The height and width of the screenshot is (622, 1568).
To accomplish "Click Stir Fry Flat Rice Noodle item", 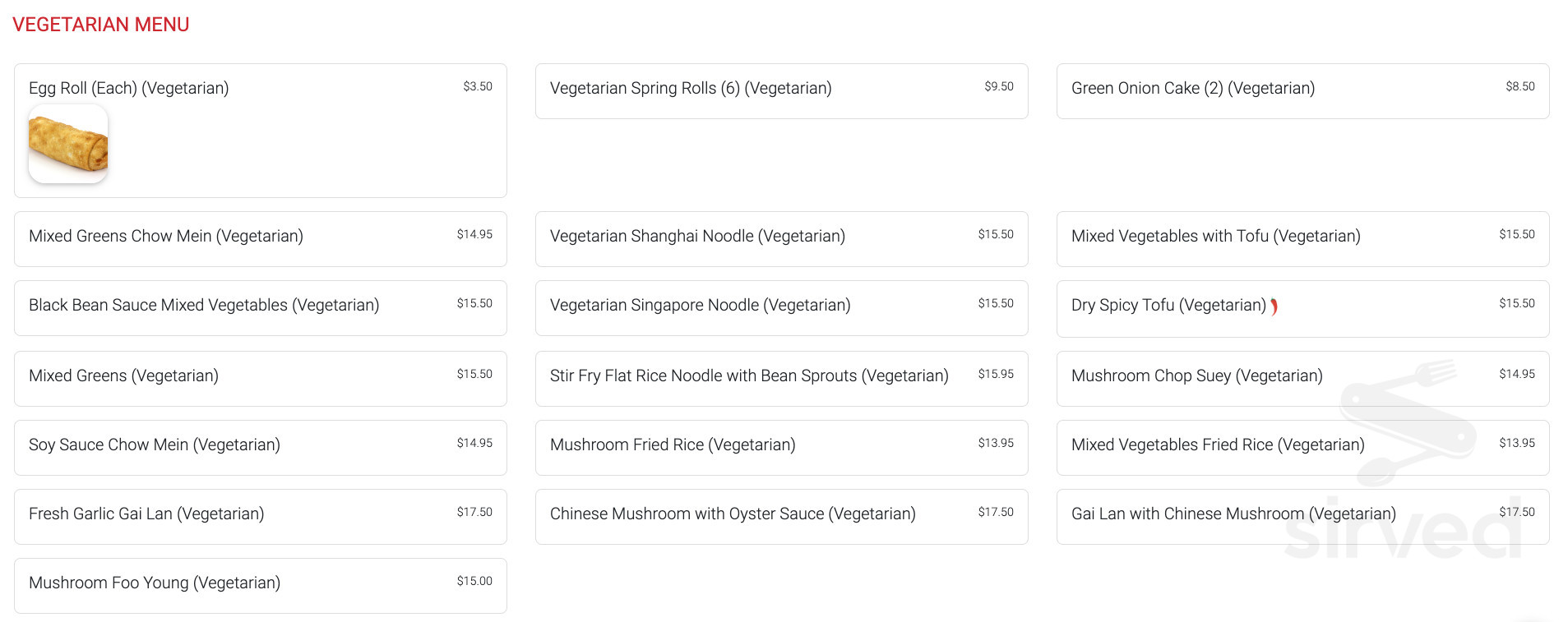I will pos(749,376).
